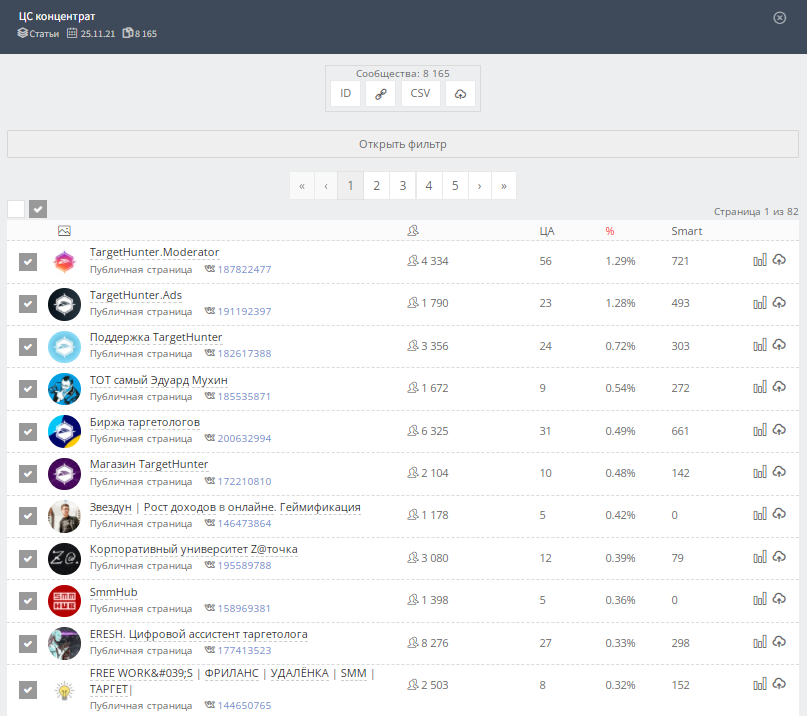Open stats chart for Поддержка TargetHunter row
Viewport: 807px width, 716px height.
click(x=760, y=345)
